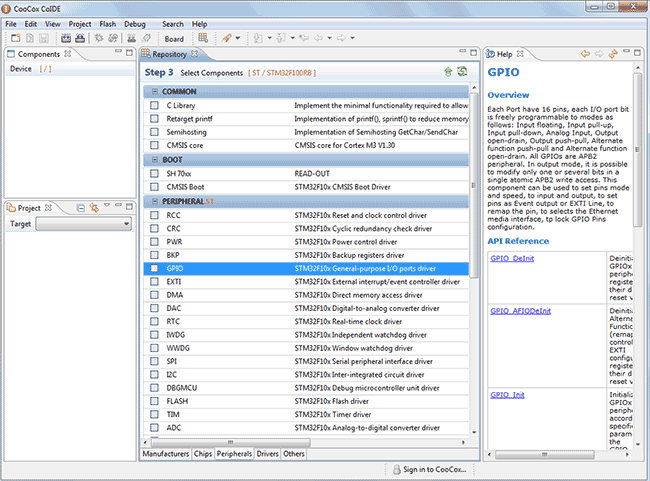Screen dimensions: 650x481
Task: Switch to the Drivers tab
Action: pyautogui.click(x=267, y=454)
